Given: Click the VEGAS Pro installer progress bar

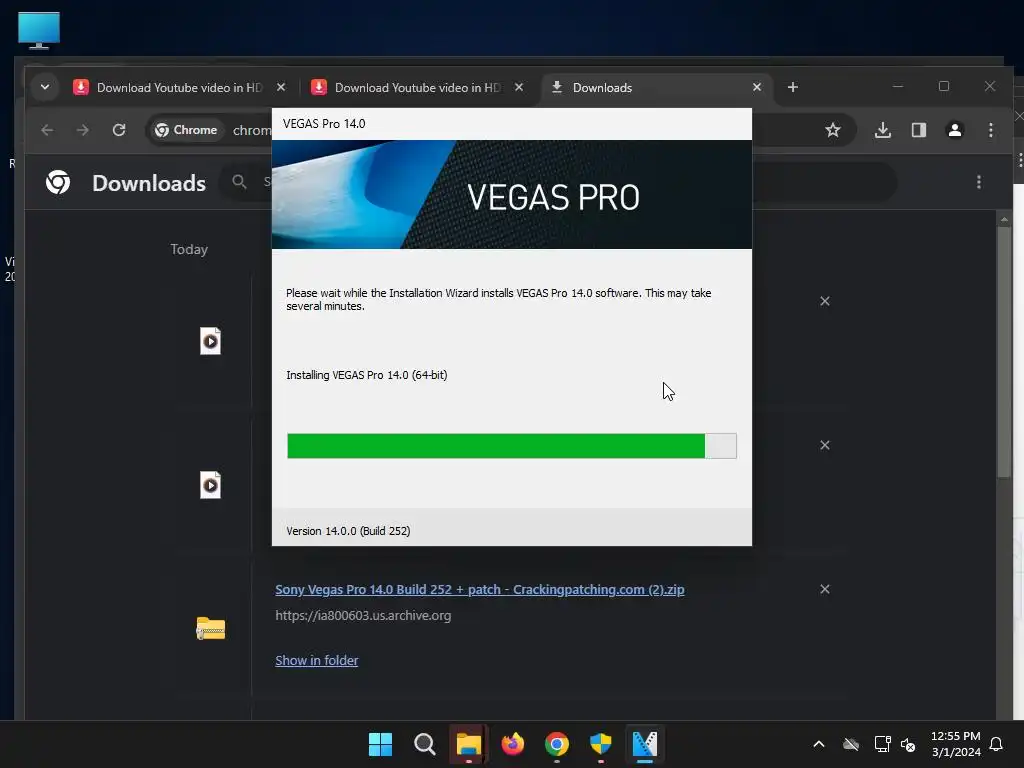Looking at the screenshot, I should (x=511, y=446).
